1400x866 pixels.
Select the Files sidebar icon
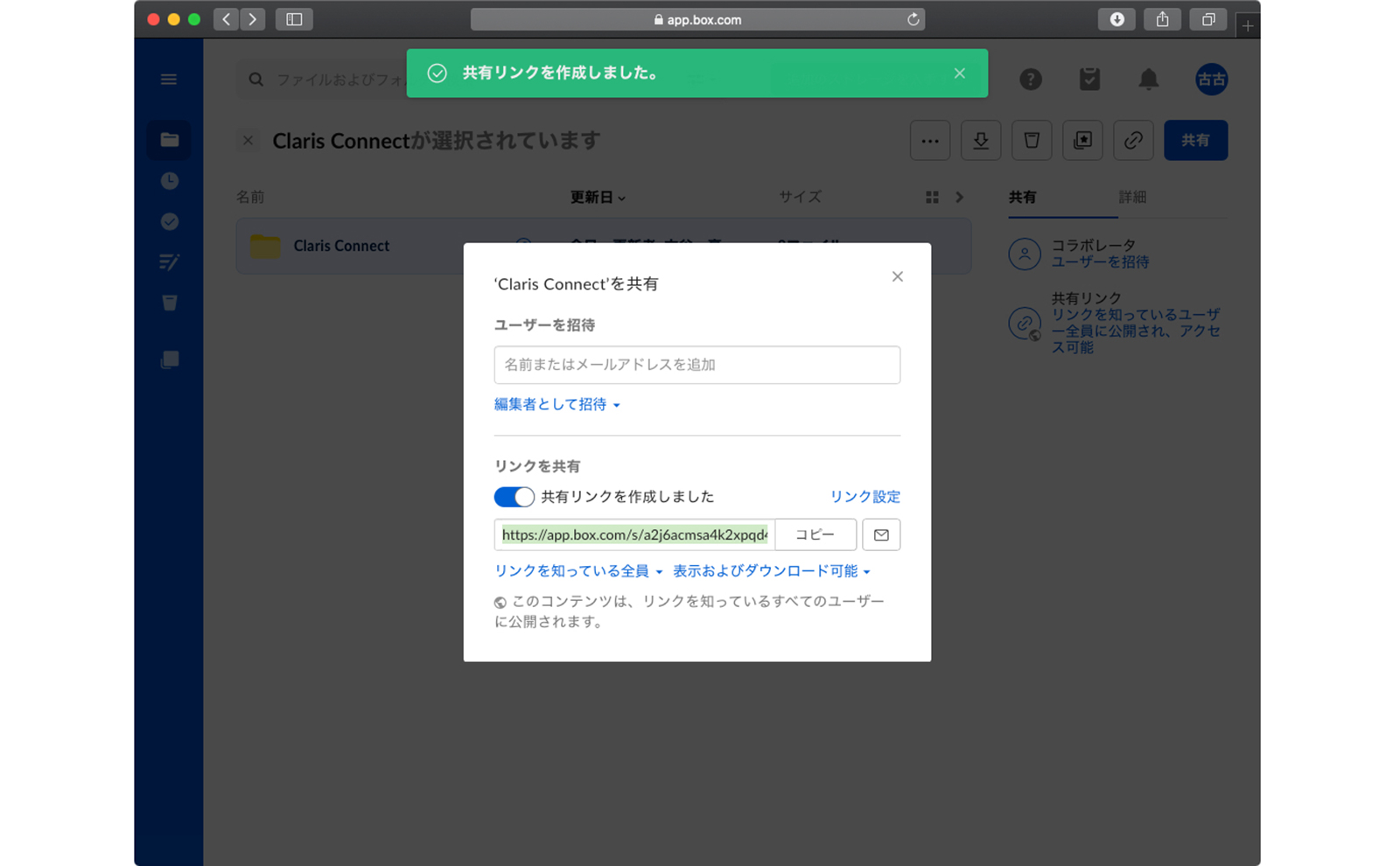point(168,140)
